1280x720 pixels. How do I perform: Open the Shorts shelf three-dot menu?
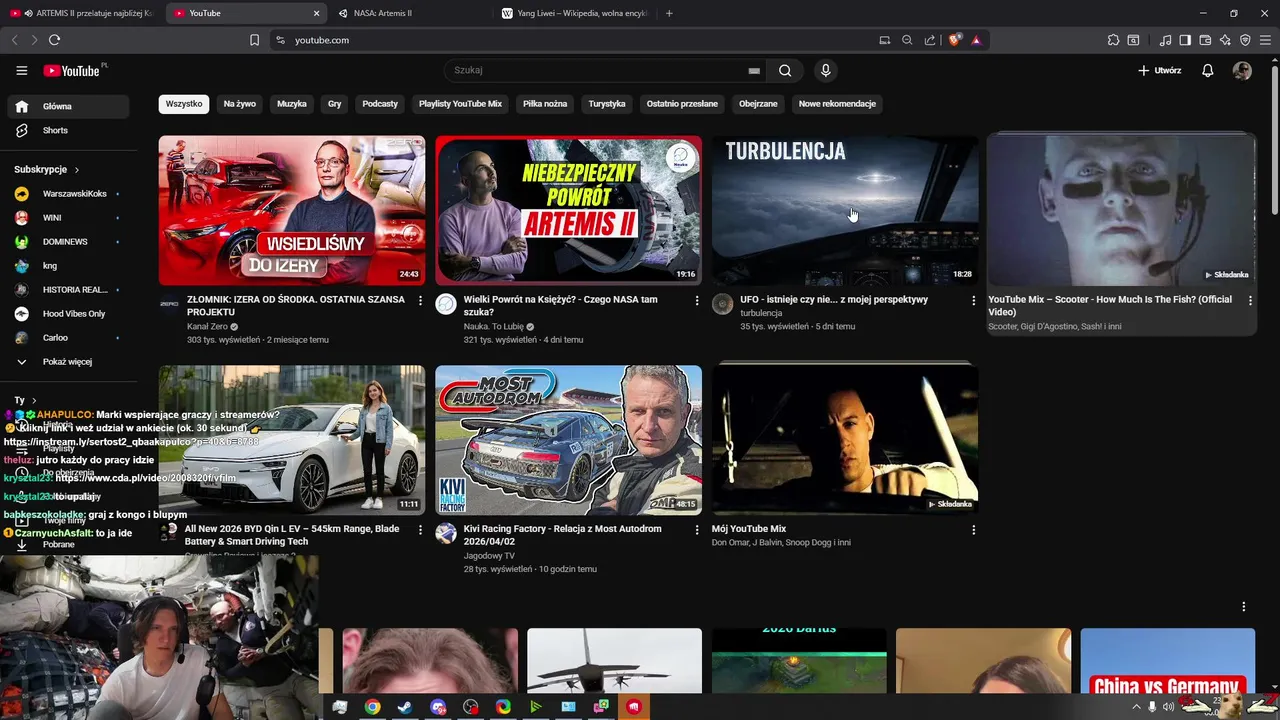coord(1244,607)
